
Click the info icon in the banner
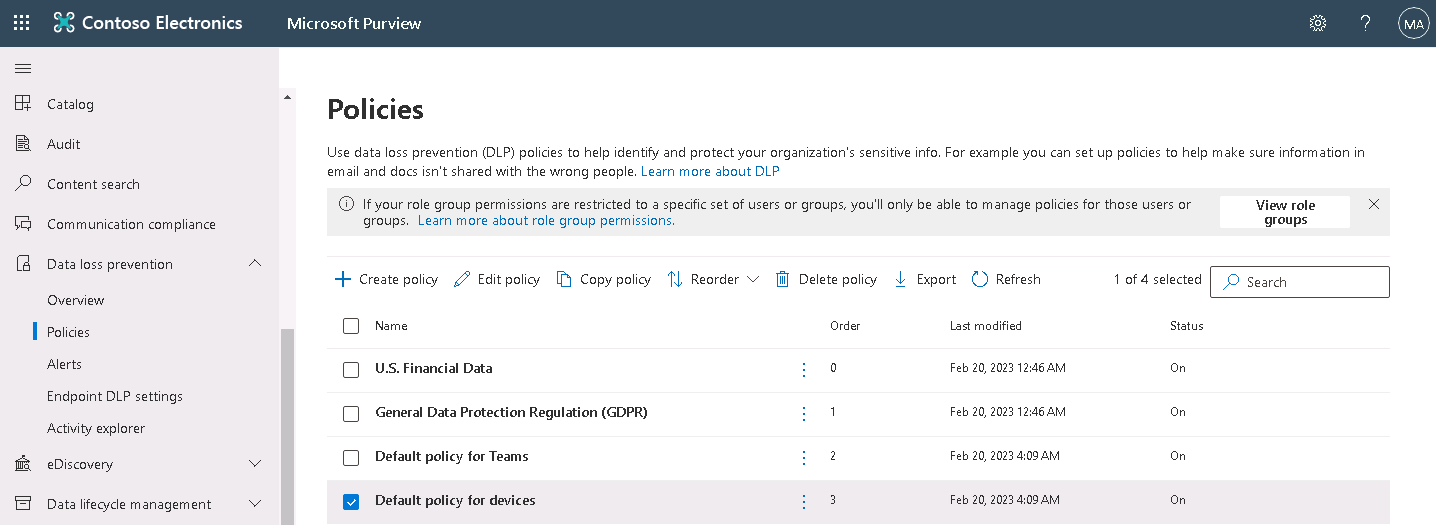(347, 204)
